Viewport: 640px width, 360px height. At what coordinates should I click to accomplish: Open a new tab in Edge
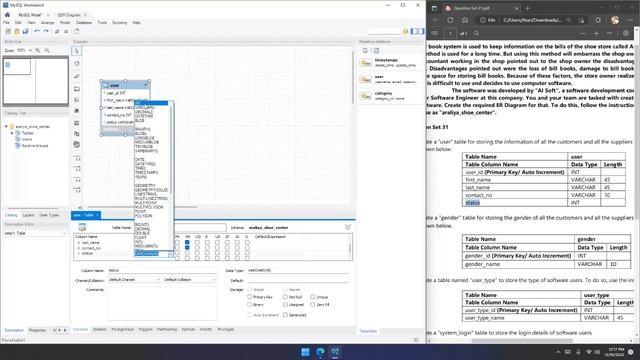point(528,8)
